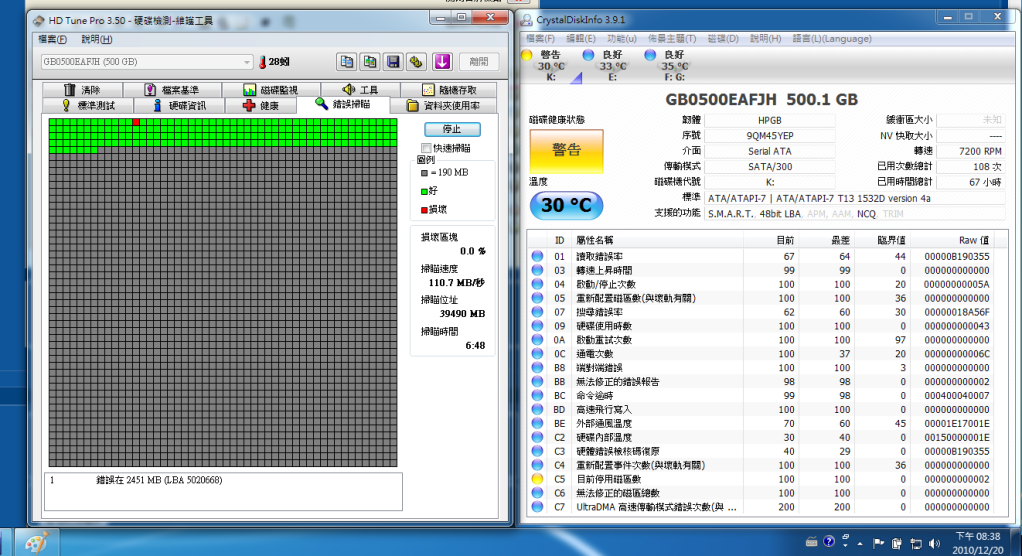Click HD Tune copy text to clipboard icon
Image resolution: width=1022 pixels, height=556 pixels.
coord(346,62)
